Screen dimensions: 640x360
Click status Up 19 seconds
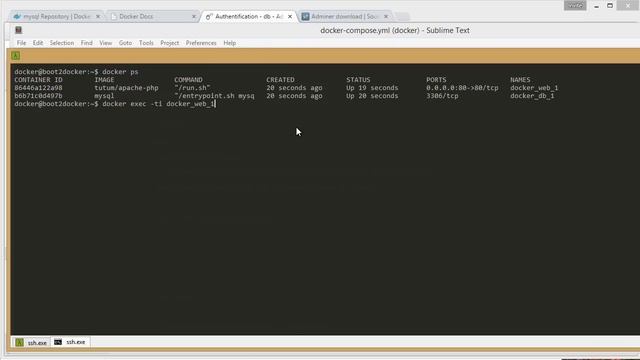coord(372,88)
